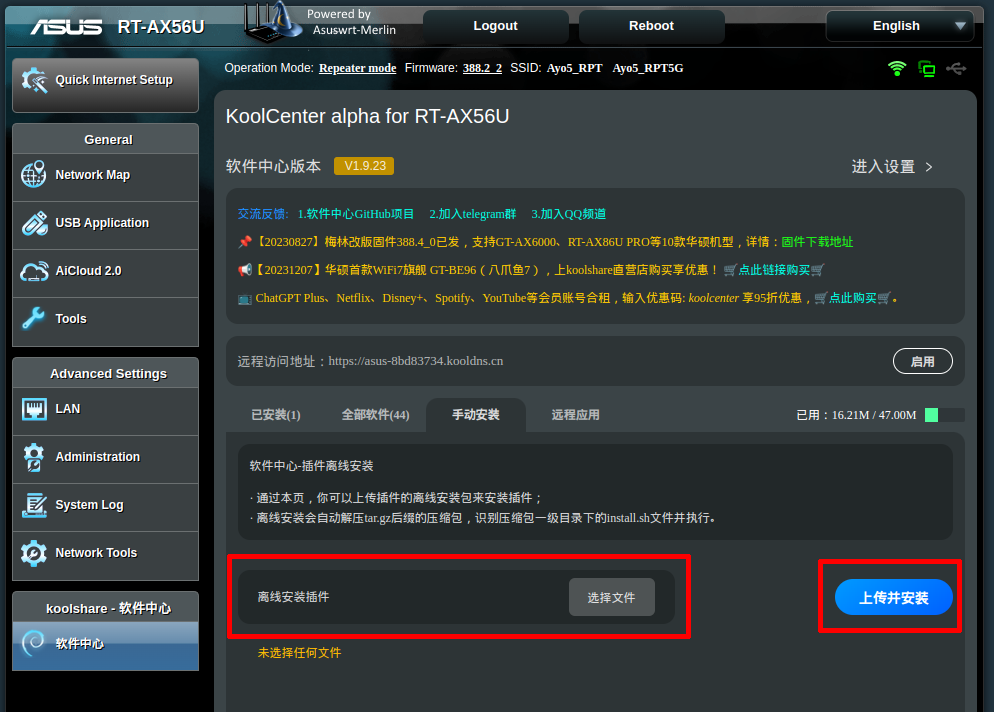The height and width of the screenshot is (712, 994).
Task: Open the firmware version 388.2_2 link
Action: (482, 68)
